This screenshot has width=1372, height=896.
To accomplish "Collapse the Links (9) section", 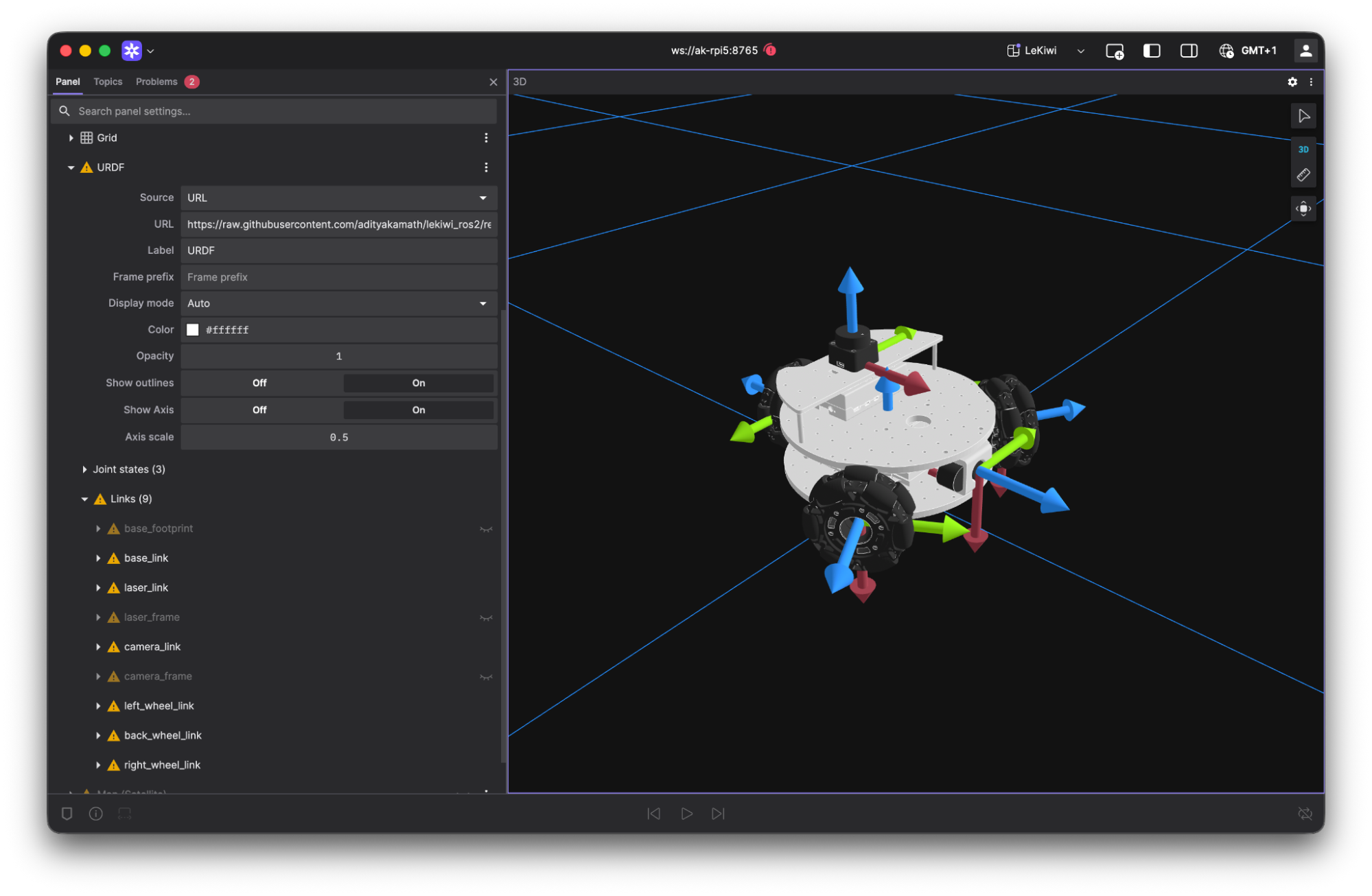I will pyautogui.click(x=85, y=499).
